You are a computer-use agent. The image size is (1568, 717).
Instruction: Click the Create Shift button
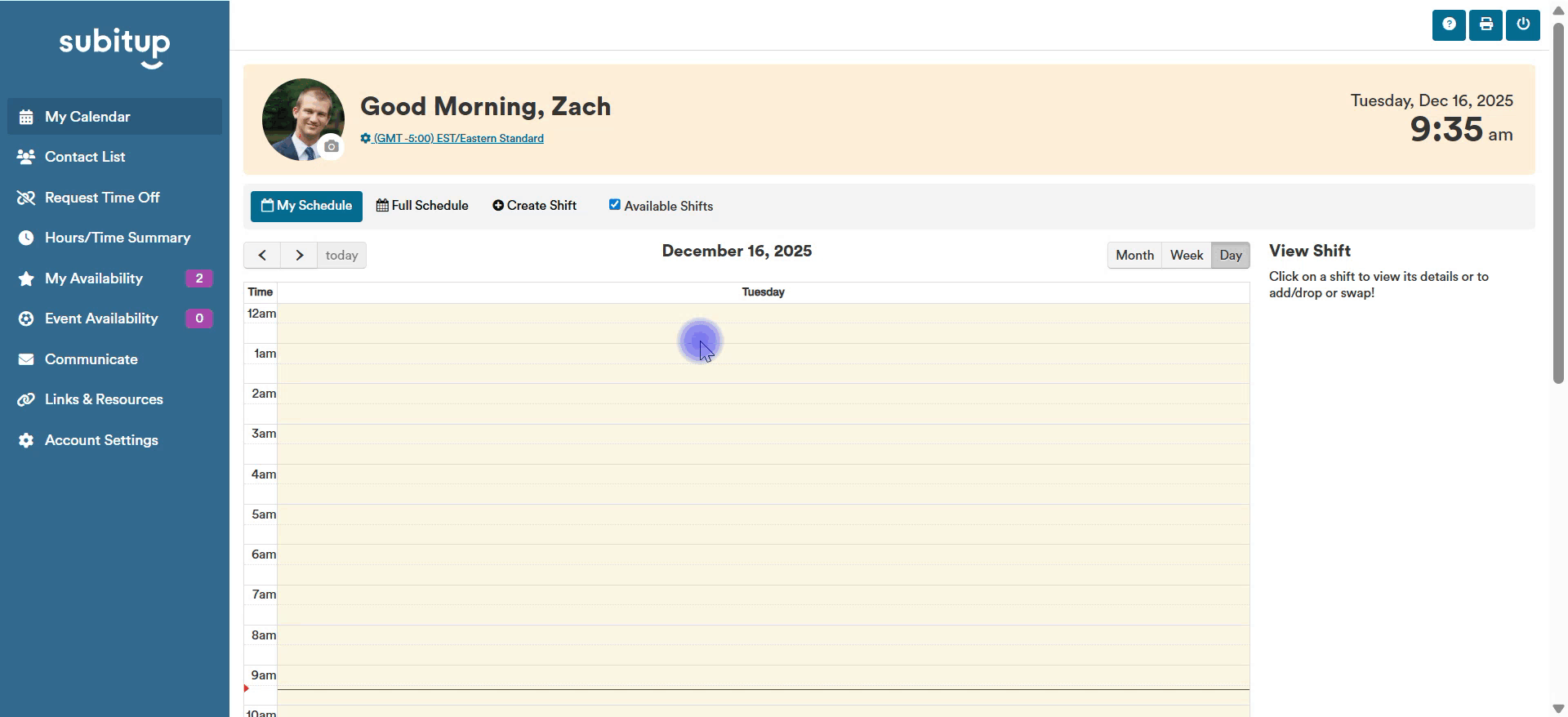pyautogui.click(x=534, y=206)
